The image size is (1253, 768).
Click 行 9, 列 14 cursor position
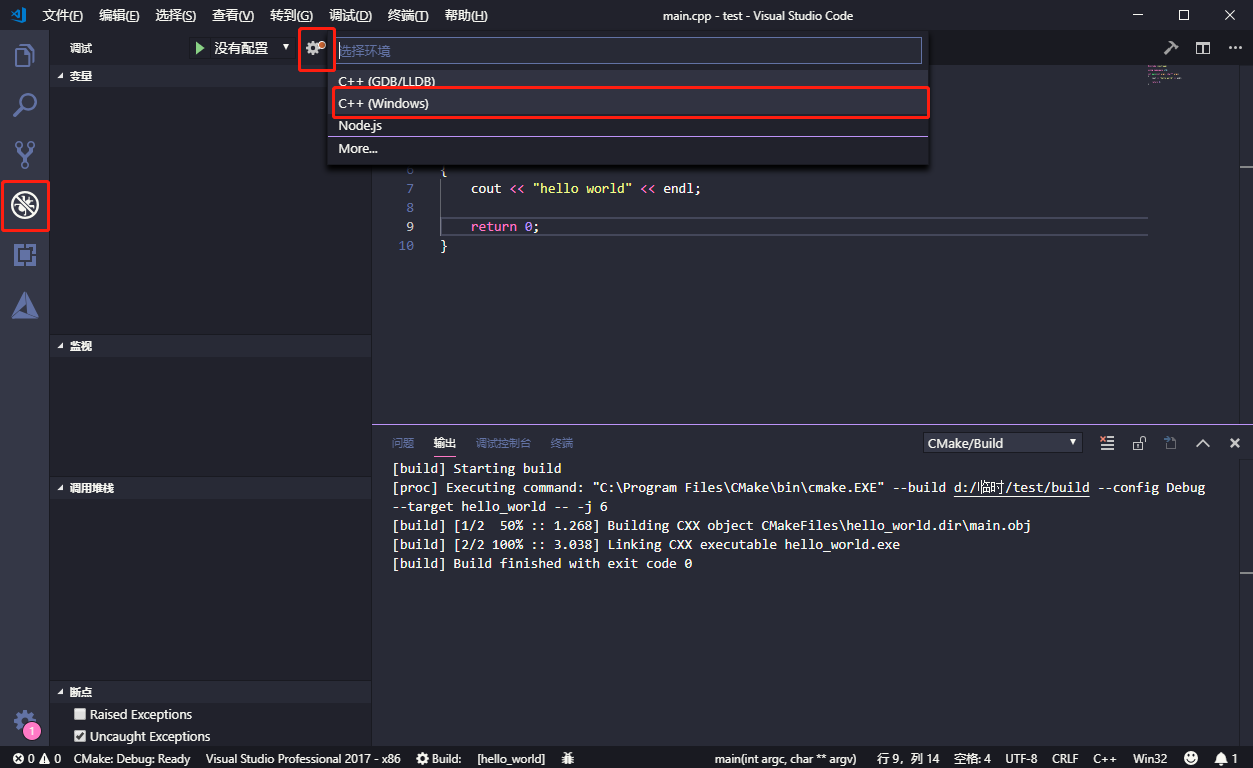(908, 759)
